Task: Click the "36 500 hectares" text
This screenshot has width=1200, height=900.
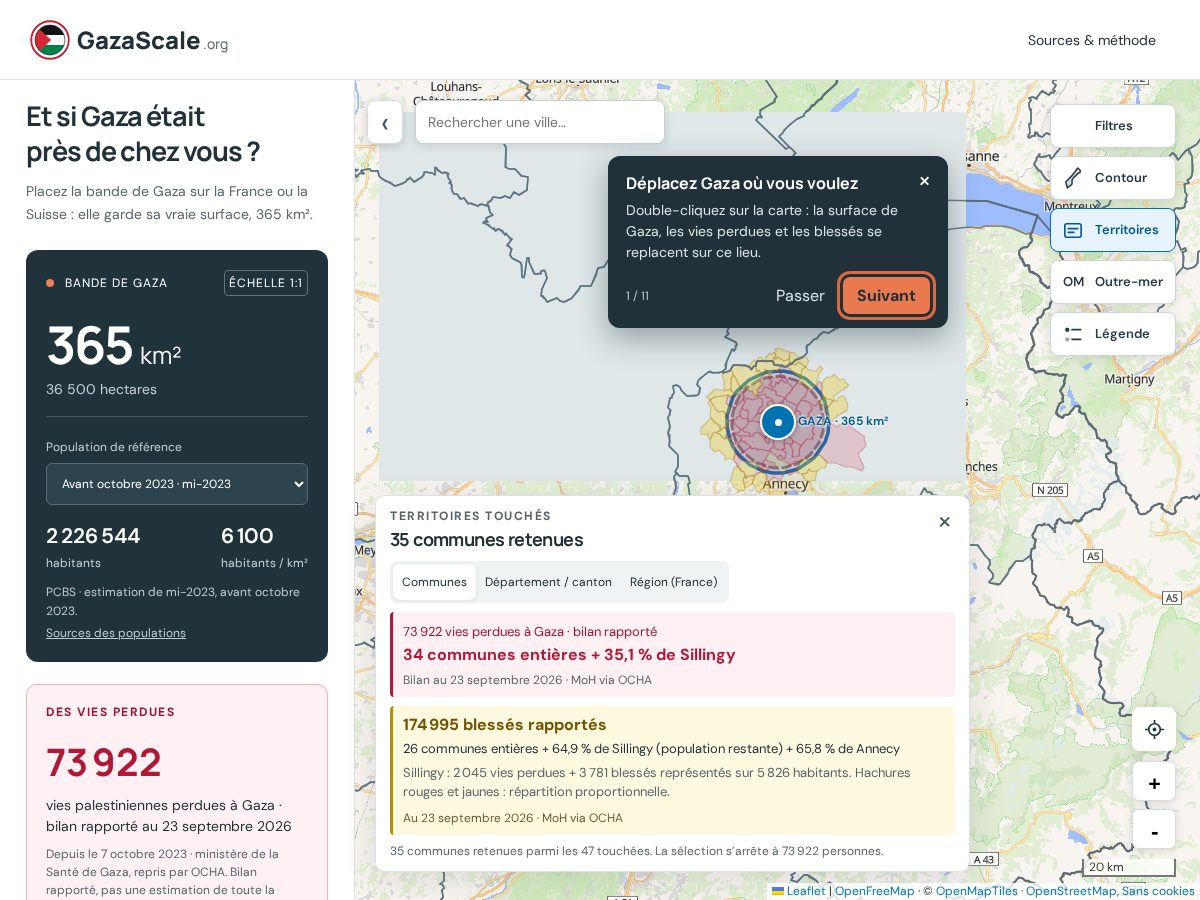Action: 101,389
